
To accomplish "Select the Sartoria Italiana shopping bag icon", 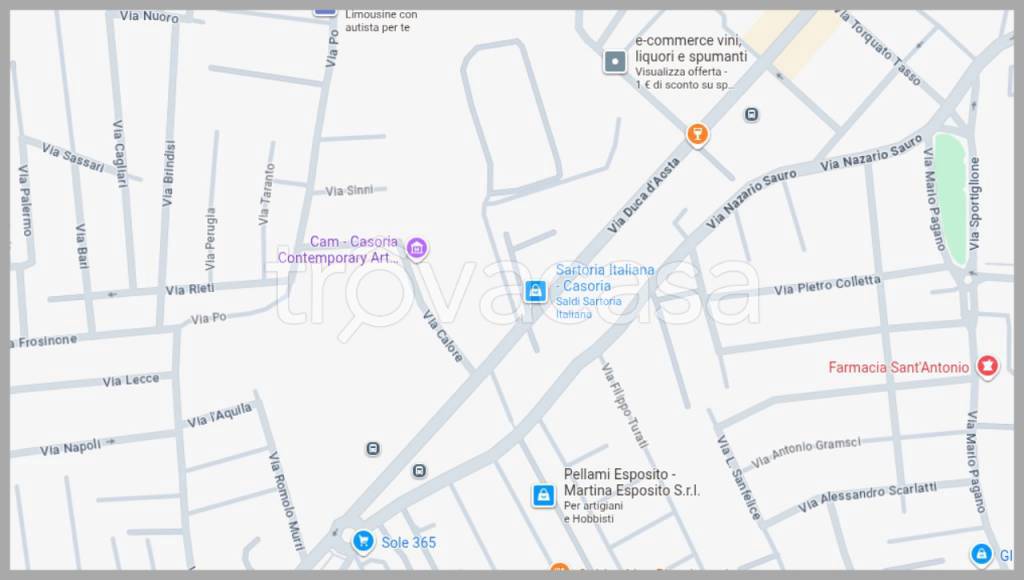I will [536, 291].
